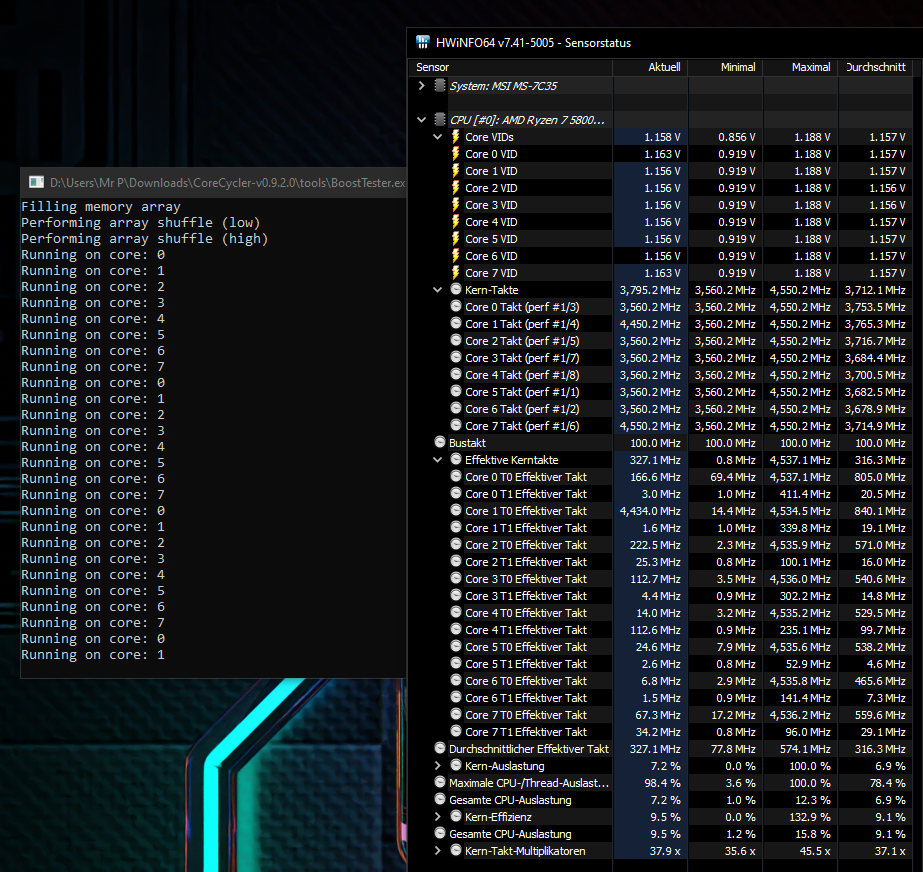The image size is (923, 872).
Task: Click the clock icon for Core 0 Takt (perf #1/3)
Action: pos(456,306)
